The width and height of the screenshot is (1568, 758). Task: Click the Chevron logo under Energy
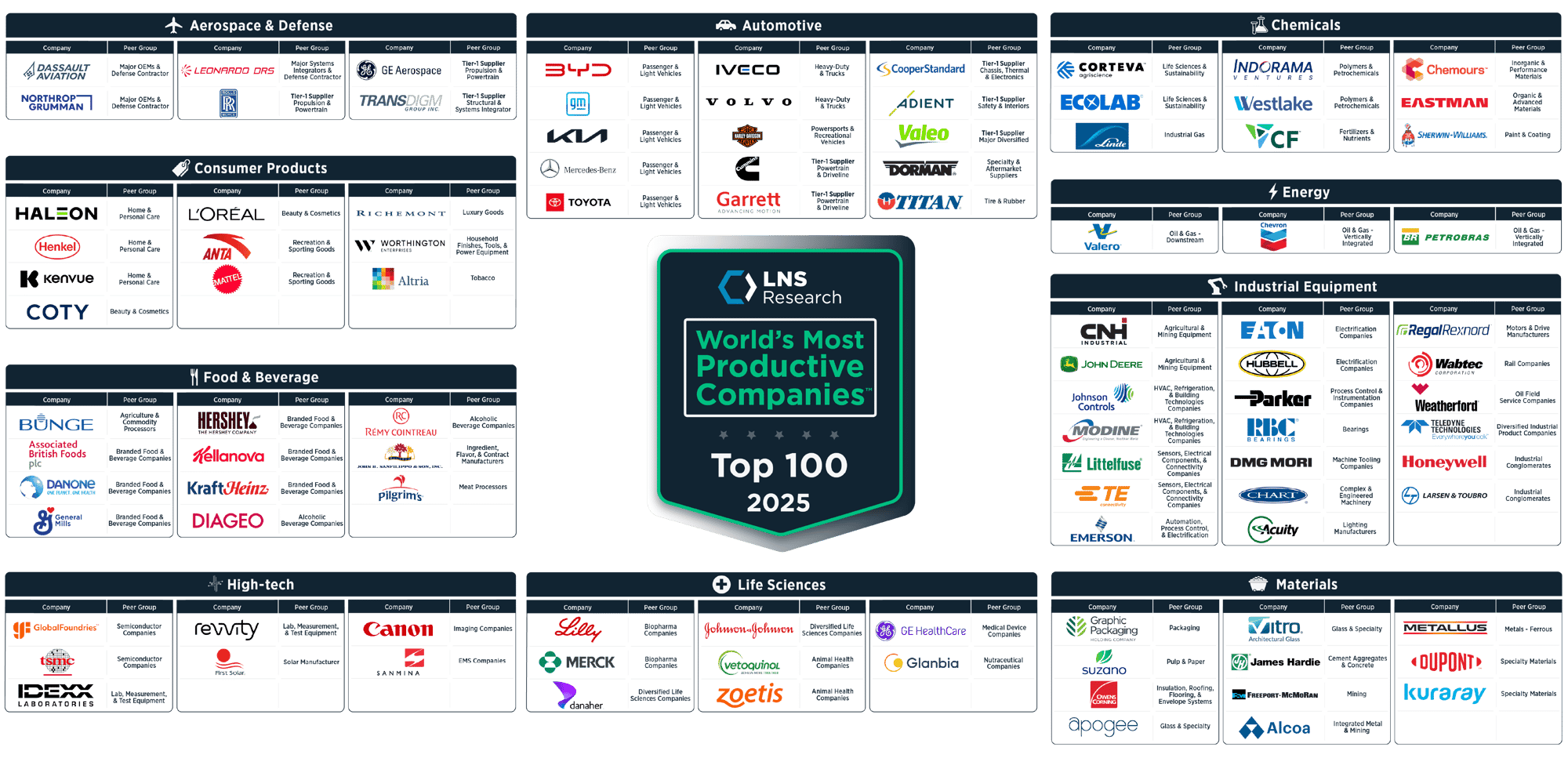click(1272, 235)
